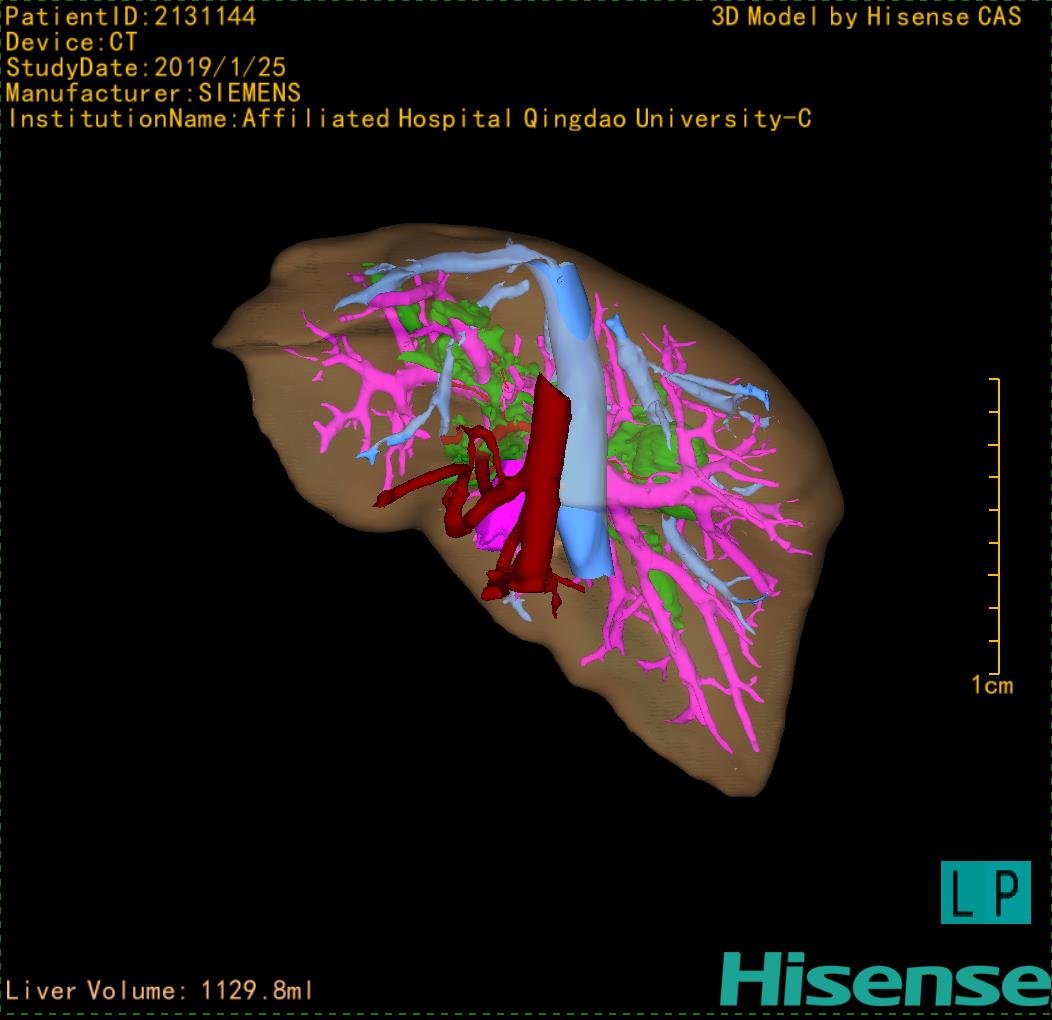1052x1020 pixels.
Task: Click the PatientID:2131144 text
Action: click(x=130, y=16)
